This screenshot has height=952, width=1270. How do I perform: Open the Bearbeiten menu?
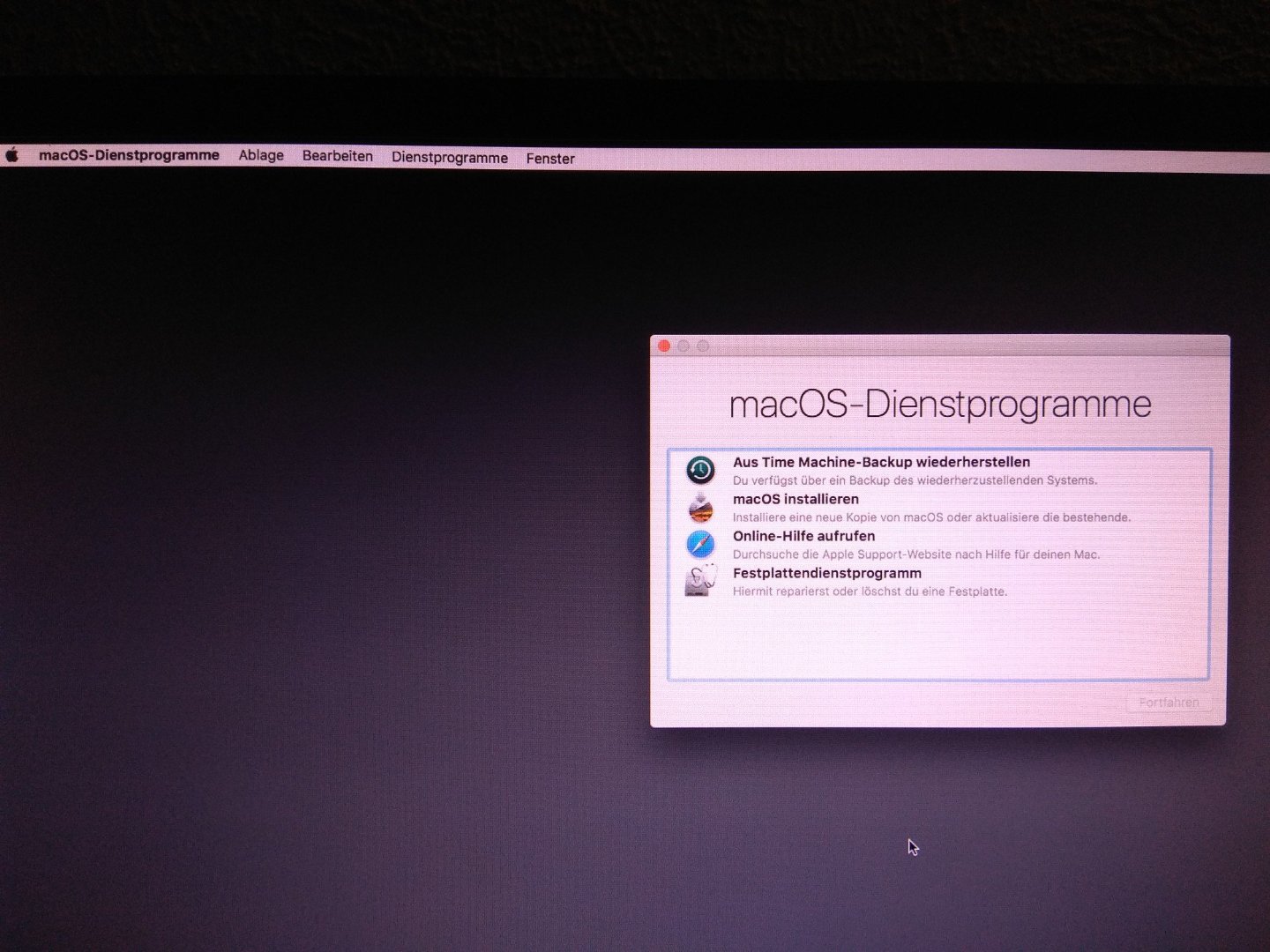click(x=338, y=156)
